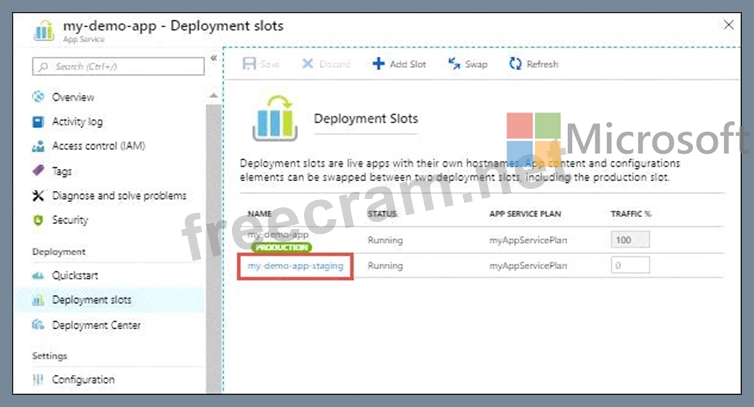Open Access control (IAM)
The height and width of the screenshot is (407, 754).
click(99, 146)
